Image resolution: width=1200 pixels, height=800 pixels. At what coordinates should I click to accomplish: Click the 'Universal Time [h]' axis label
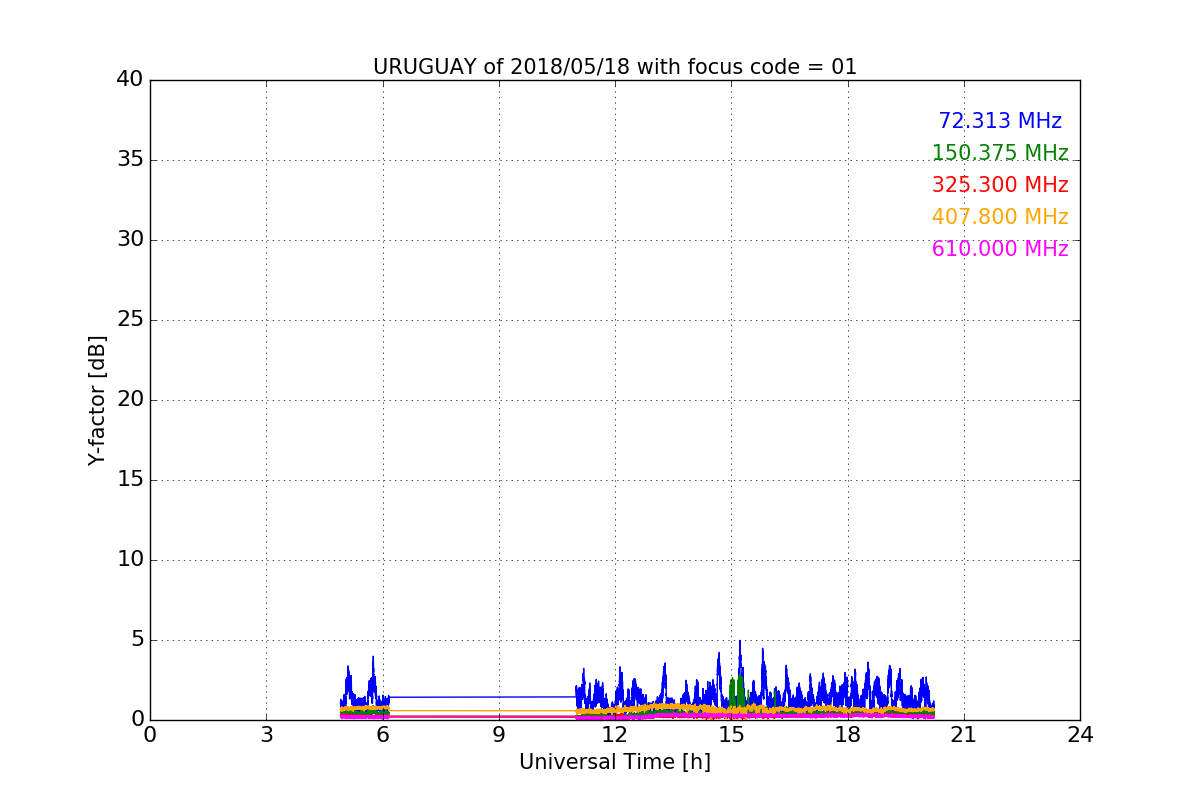[x=615, y=762]
